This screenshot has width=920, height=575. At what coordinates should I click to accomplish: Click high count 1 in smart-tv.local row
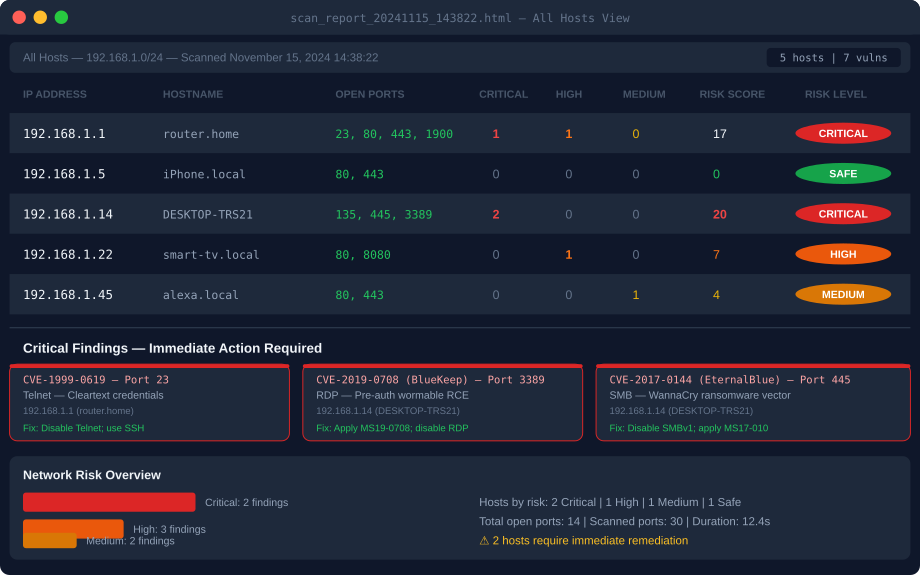569,255
